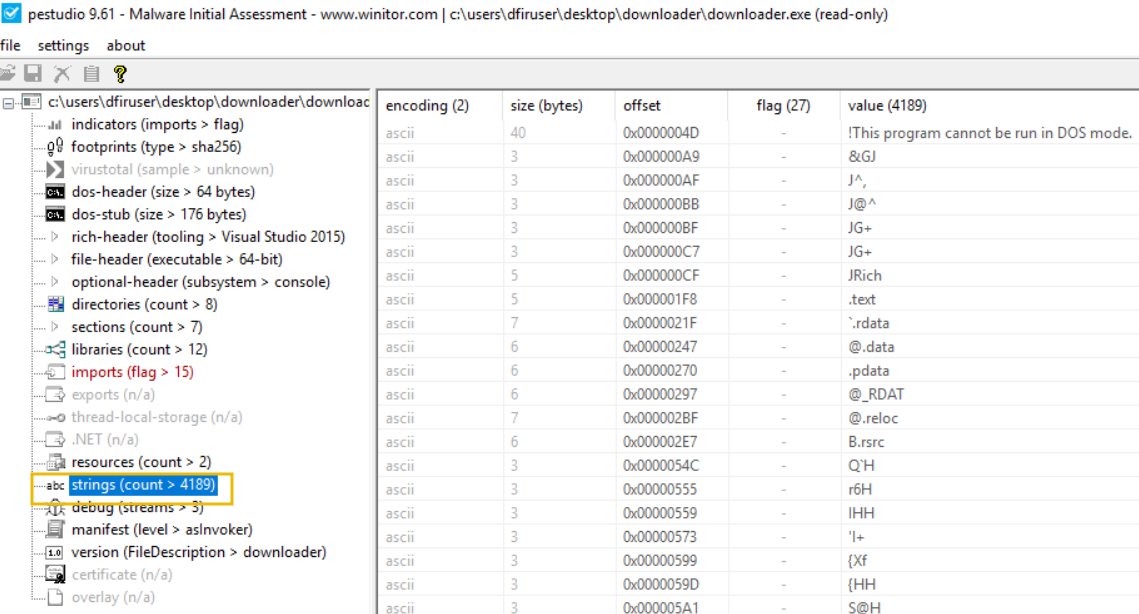Sort strings by the offset column header
Viewport: 1139px width, 614px height.
[x=640, y=105]
